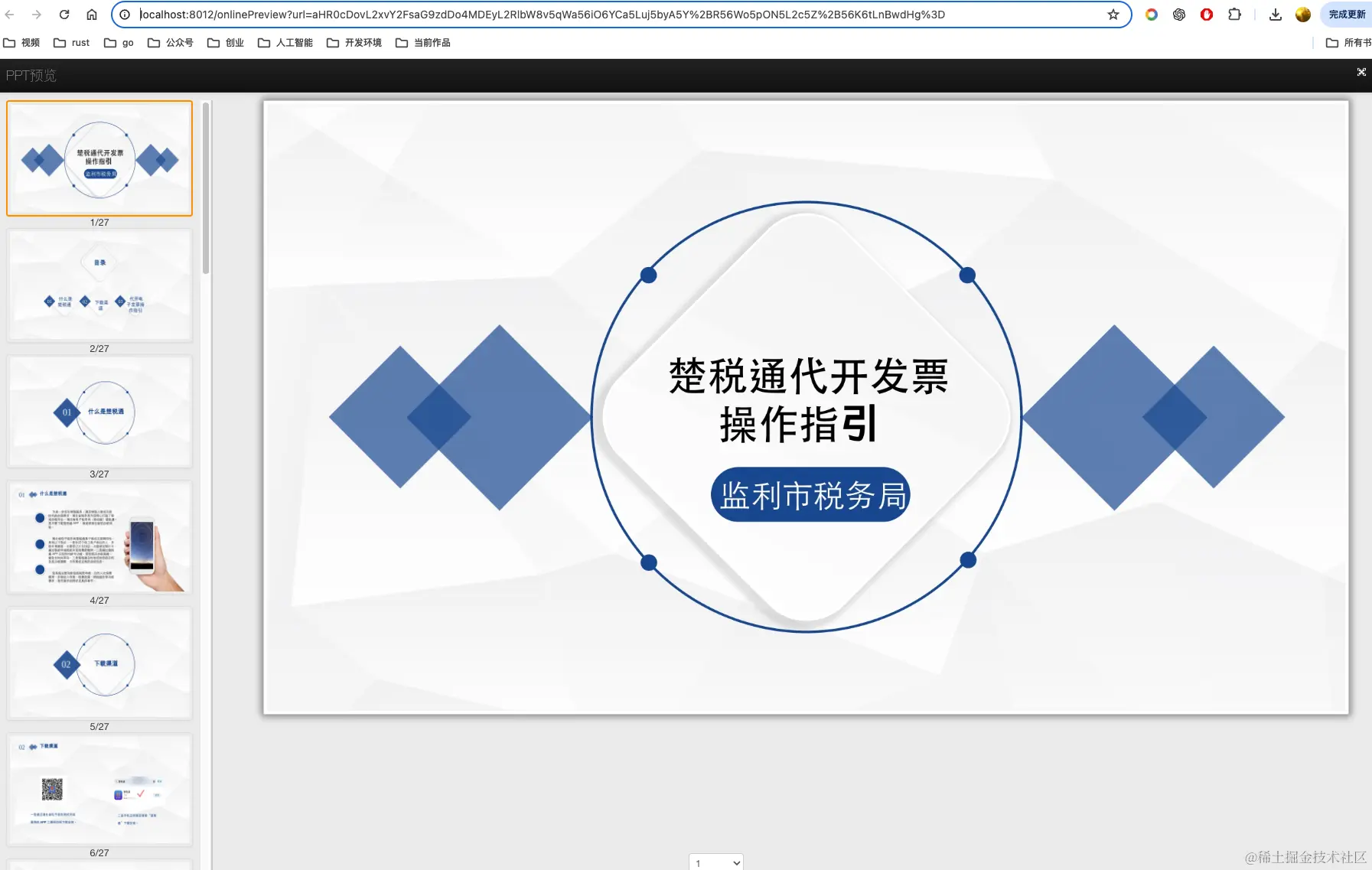
Task: Open the browser downloads icon
Action: pos(1276,15)
